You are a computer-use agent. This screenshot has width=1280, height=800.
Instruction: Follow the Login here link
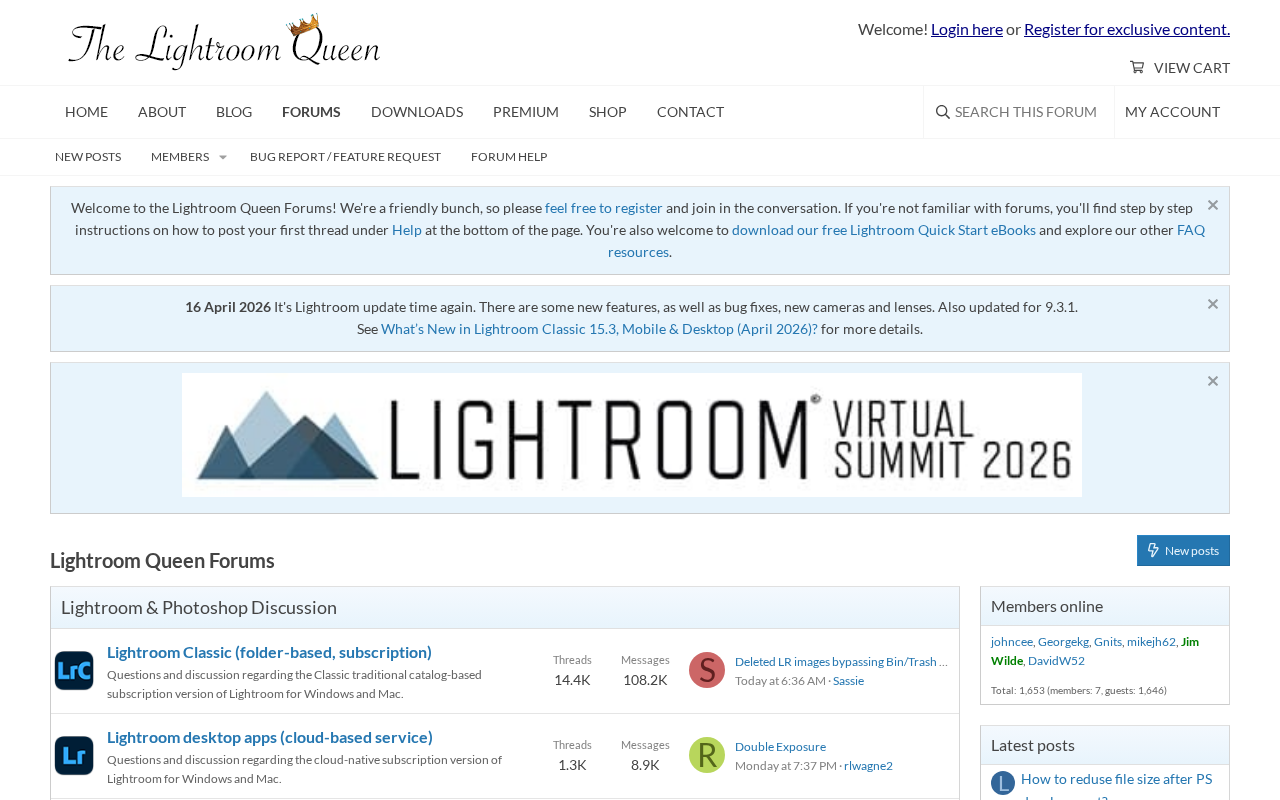click(967, 29)
